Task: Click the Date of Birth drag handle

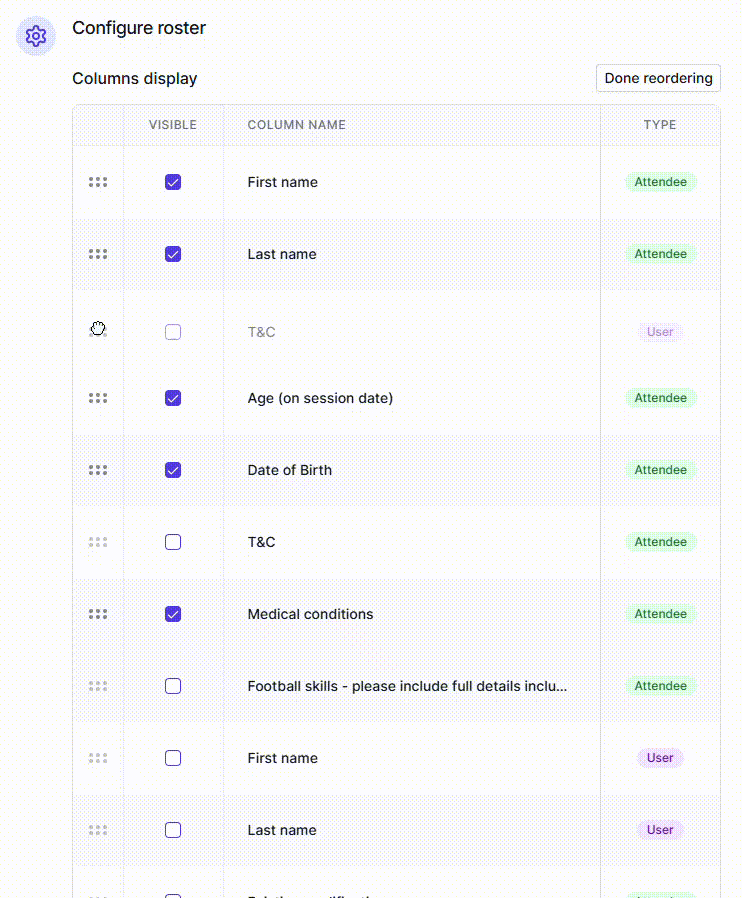Action: (98, 470)
